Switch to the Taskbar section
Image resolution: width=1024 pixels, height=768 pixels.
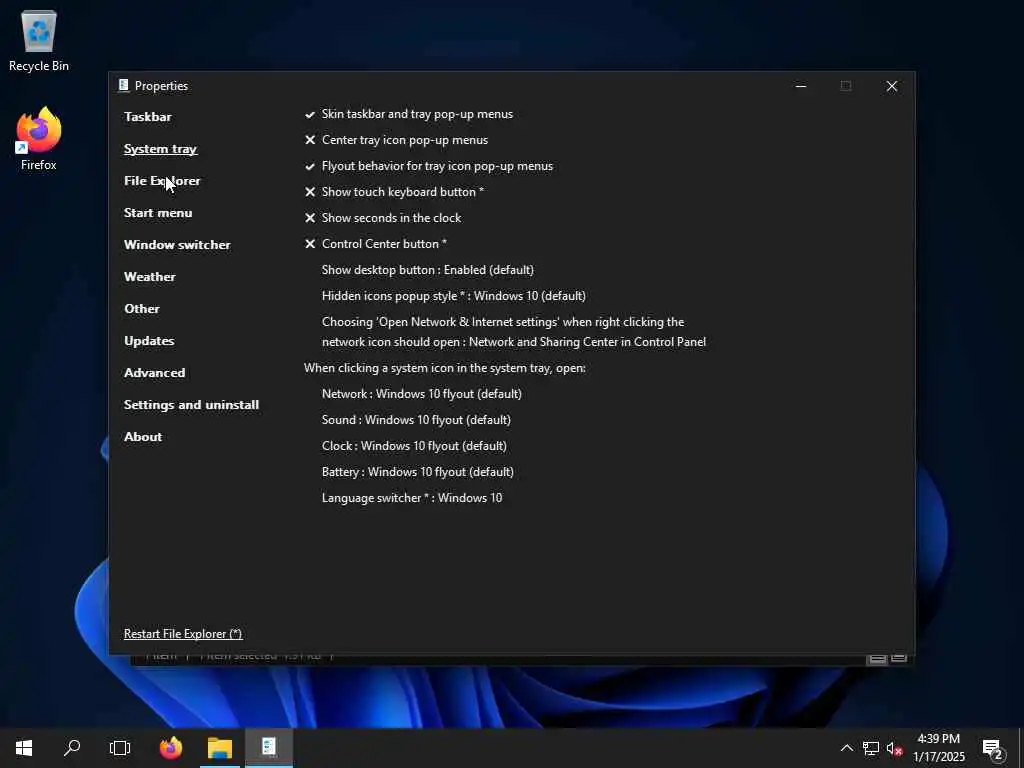148,117
